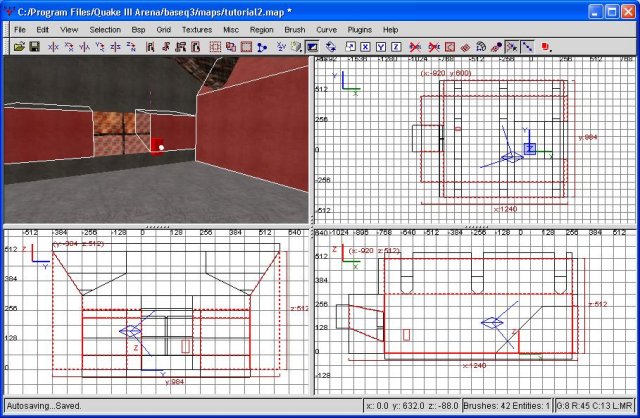Apply CSG Merge with overlapping squares icon

coord(231,47)
